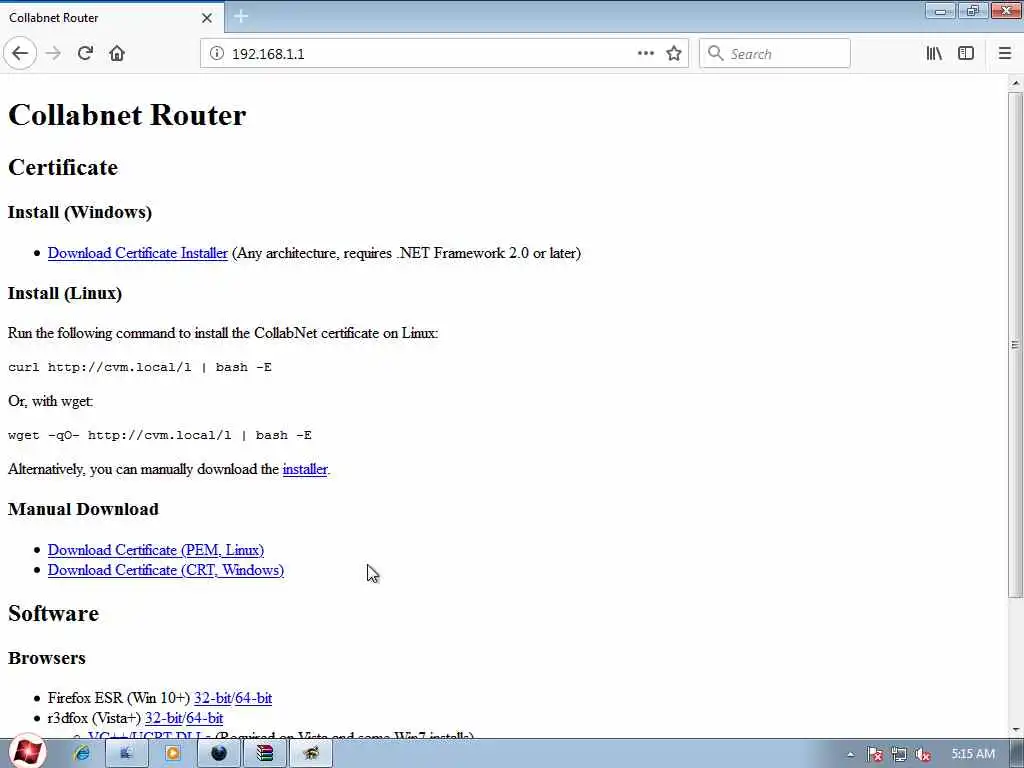1024x768 pixels.
Task: Show hidden system tray icons
Action: tap(850, 755)
